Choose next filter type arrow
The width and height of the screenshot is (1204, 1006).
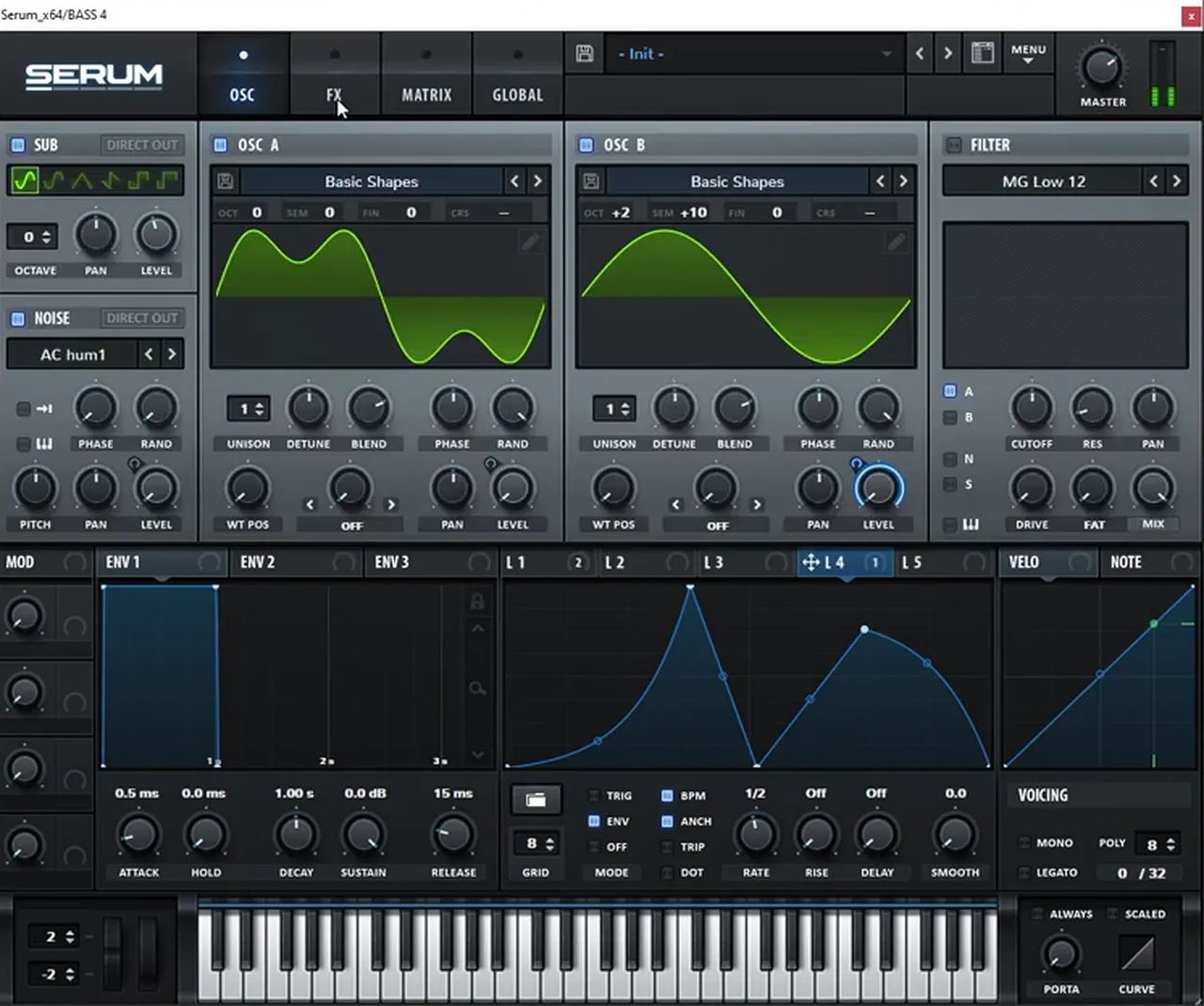click(1176, 181)
